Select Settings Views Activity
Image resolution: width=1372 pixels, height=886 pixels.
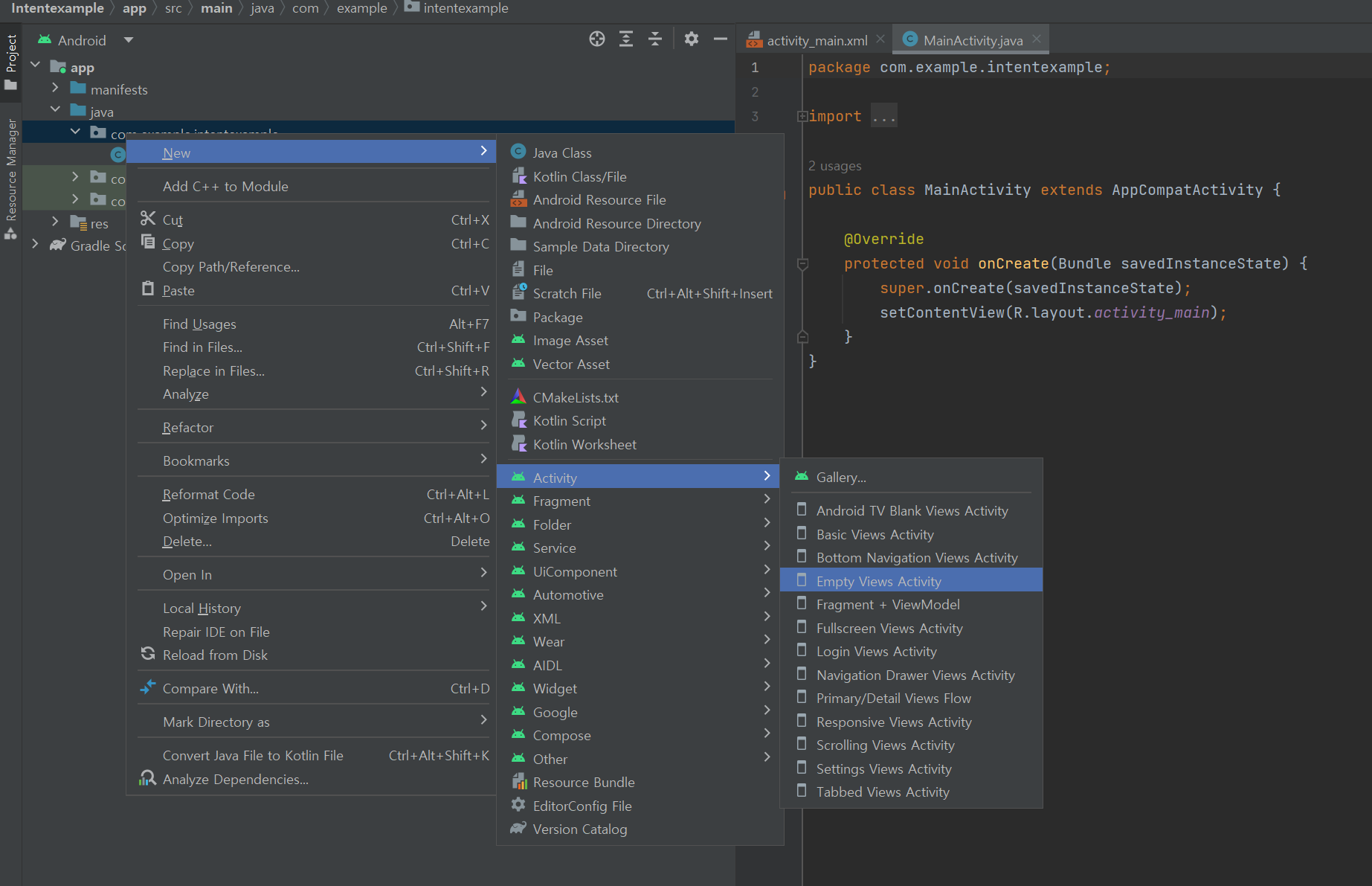912,768
